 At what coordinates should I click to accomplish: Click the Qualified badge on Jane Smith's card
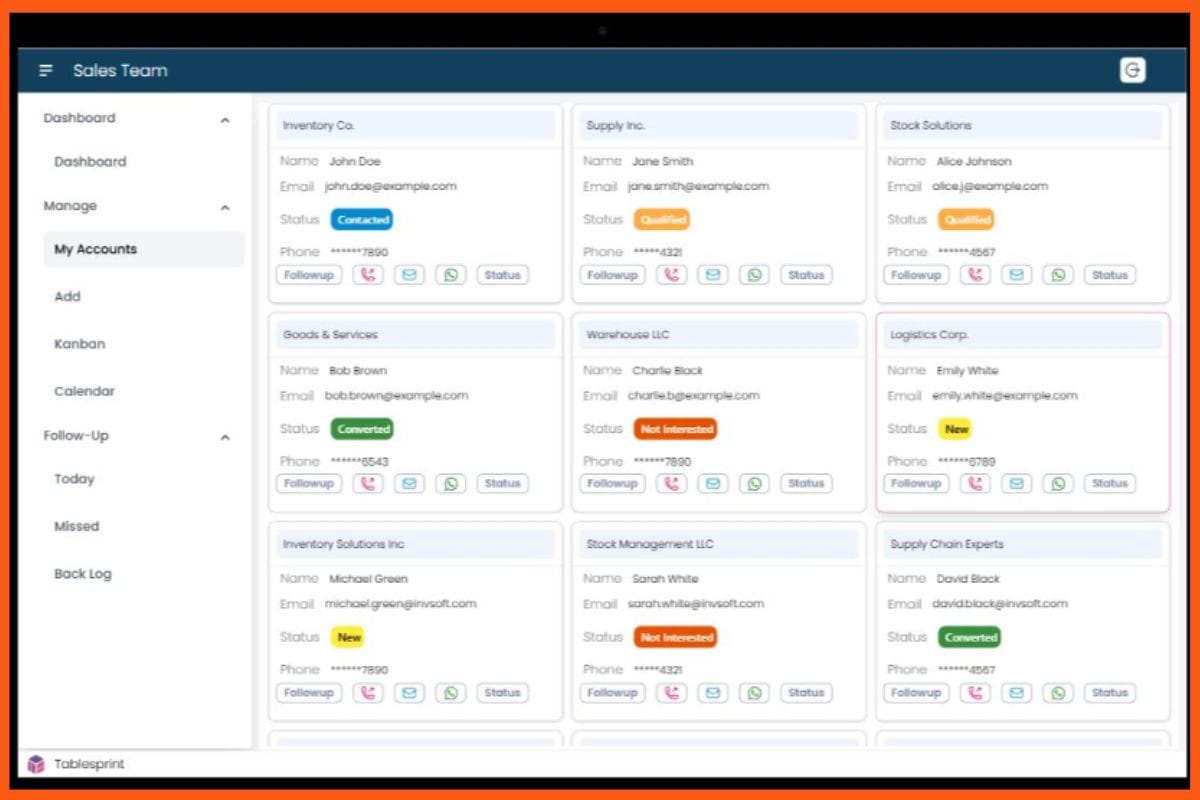tap(662, 220)
